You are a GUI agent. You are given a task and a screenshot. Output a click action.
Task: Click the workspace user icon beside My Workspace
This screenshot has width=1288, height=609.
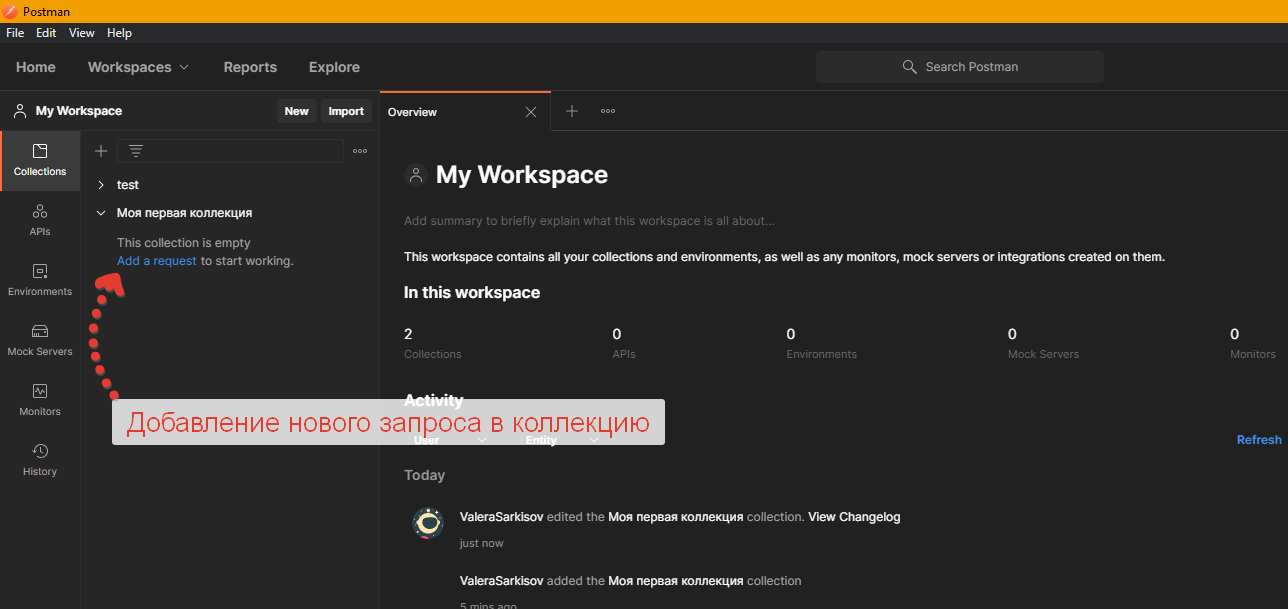[x=20, y=111]
